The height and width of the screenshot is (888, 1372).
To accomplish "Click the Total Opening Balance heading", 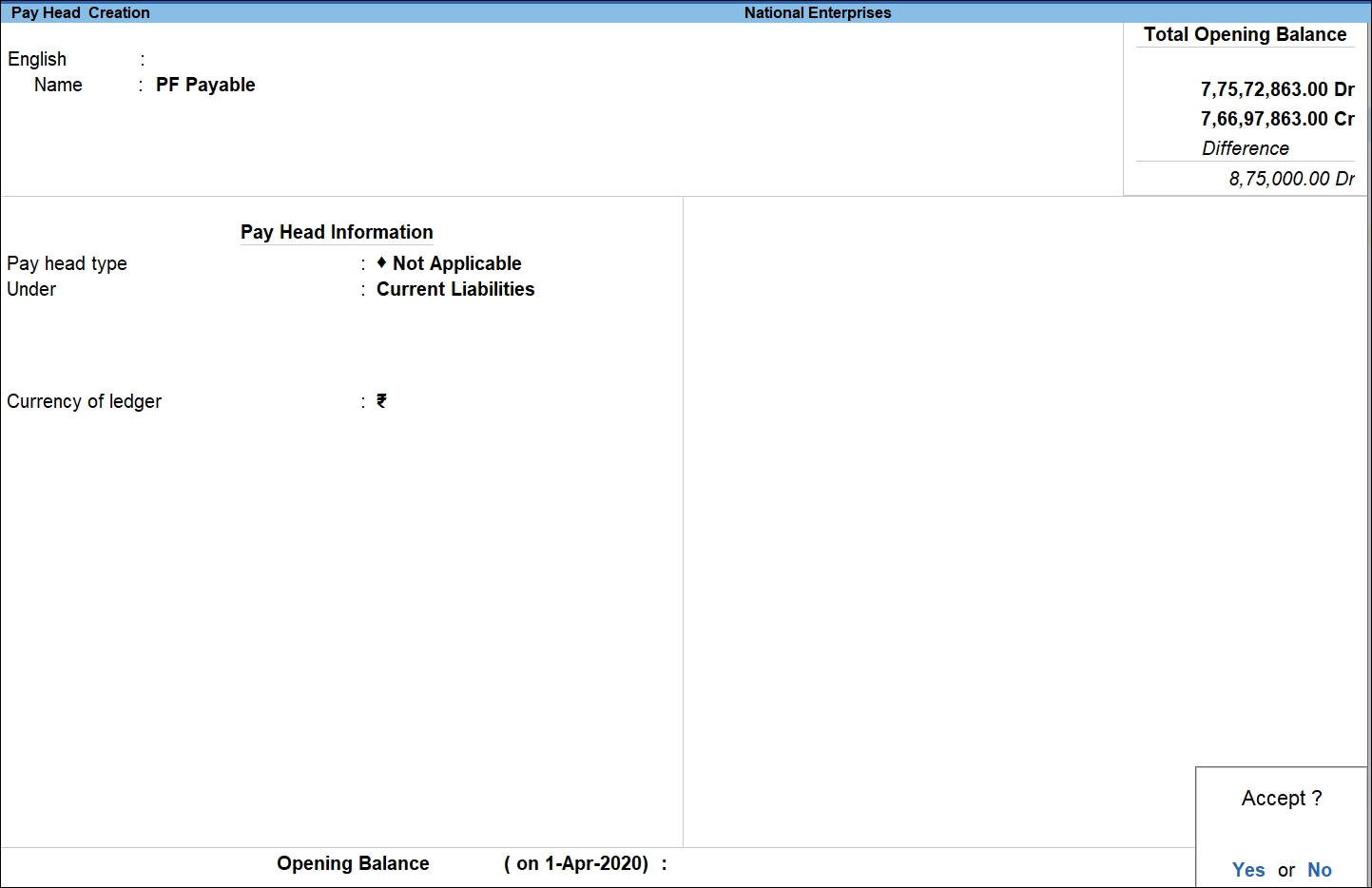I will (1244, 34).
